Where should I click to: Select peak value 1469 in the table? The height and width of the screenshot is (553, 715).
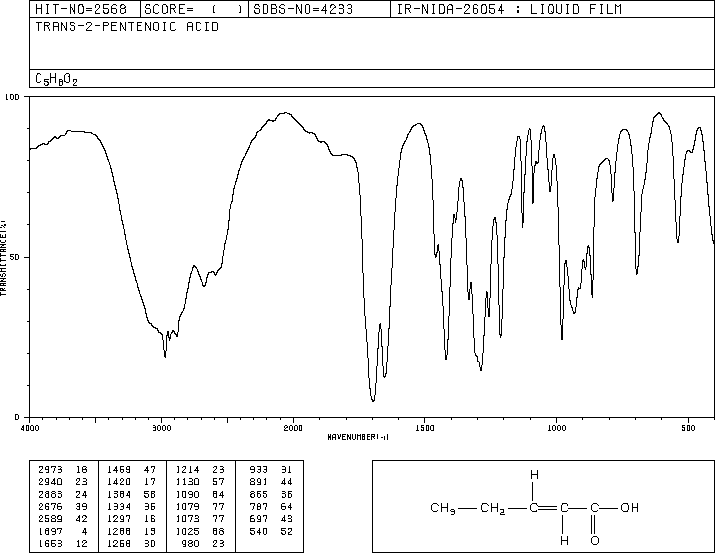tap(119, 470)
